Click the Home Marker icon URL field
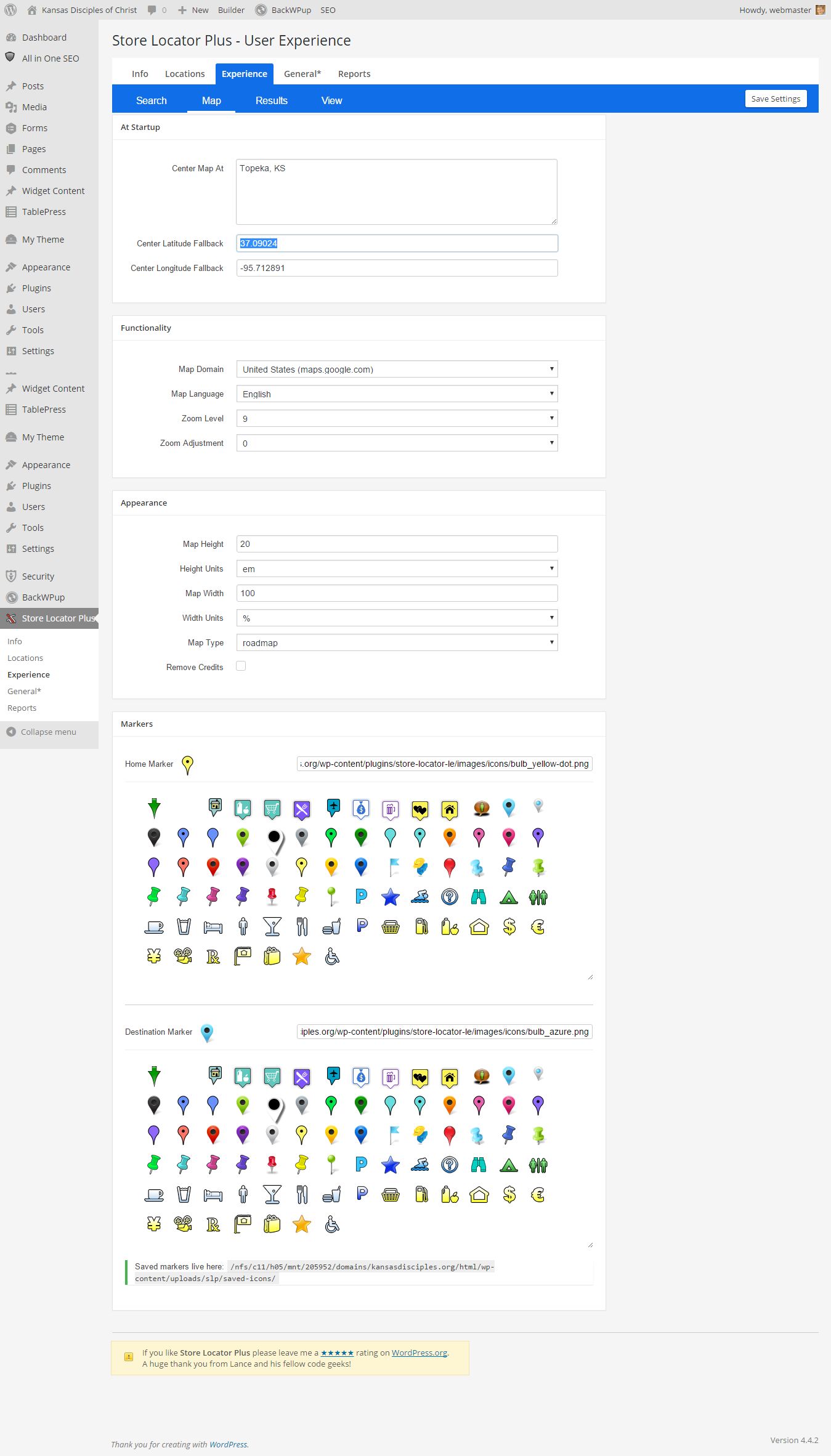The image size is (831, 1456). [x=444, y=764]
